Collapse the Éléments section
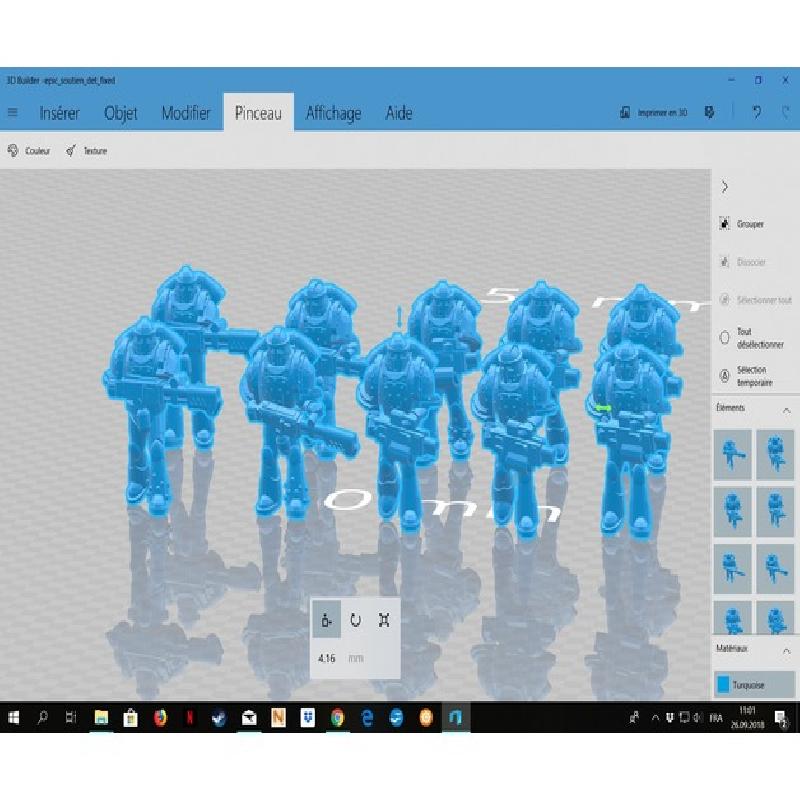Viewport: 800px width, 800px height. tap(786, 410)
